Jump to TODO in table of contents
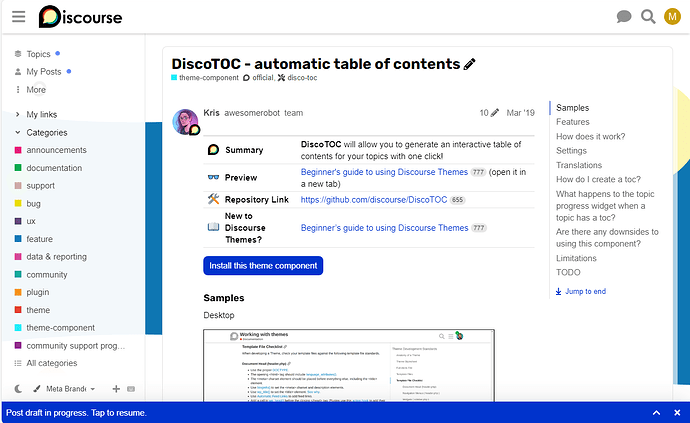The width and height of the screenshot is (690, 423). 568,272
